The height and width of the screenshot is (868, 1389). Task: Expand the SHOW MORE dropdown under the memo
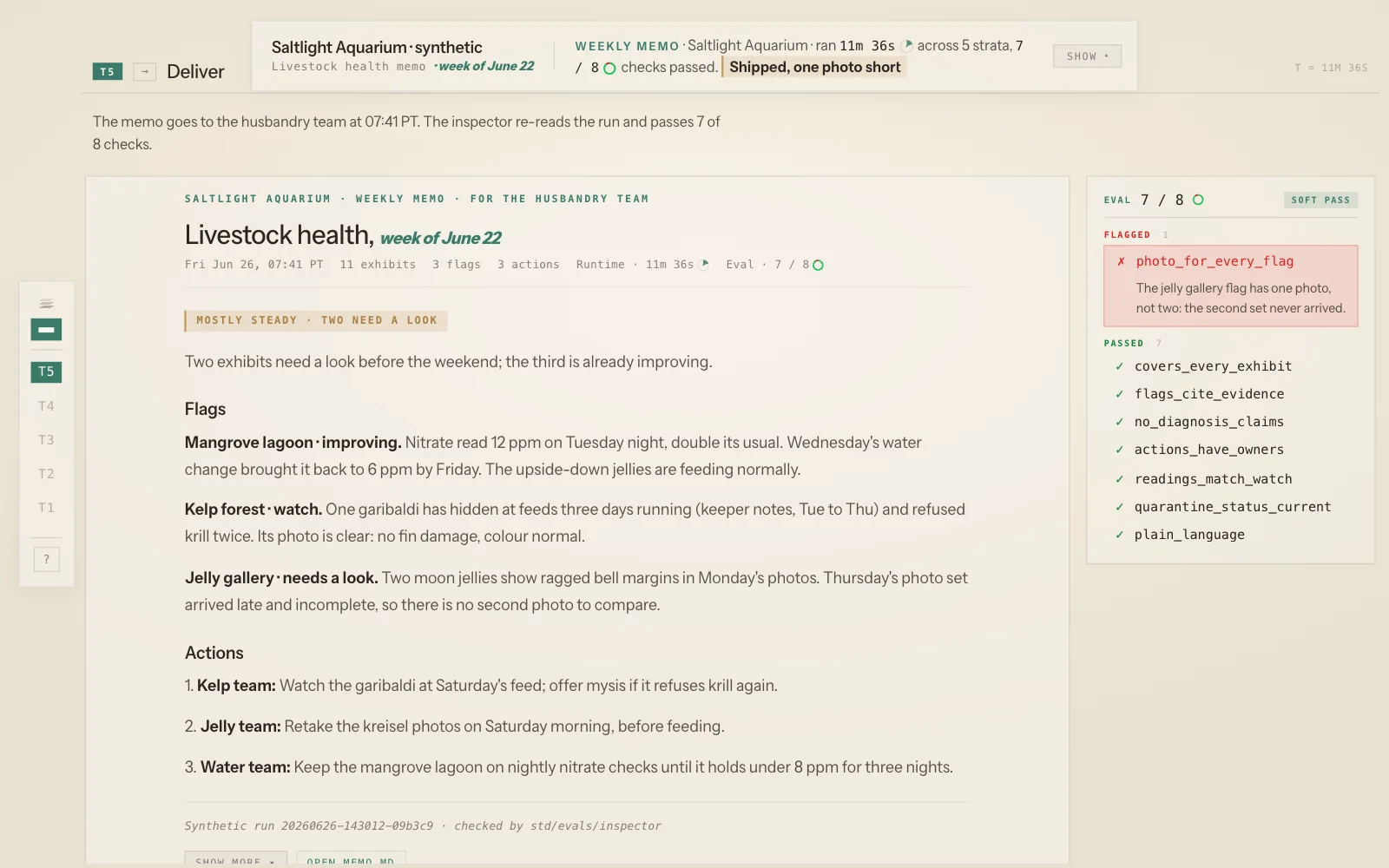point(235,859)
